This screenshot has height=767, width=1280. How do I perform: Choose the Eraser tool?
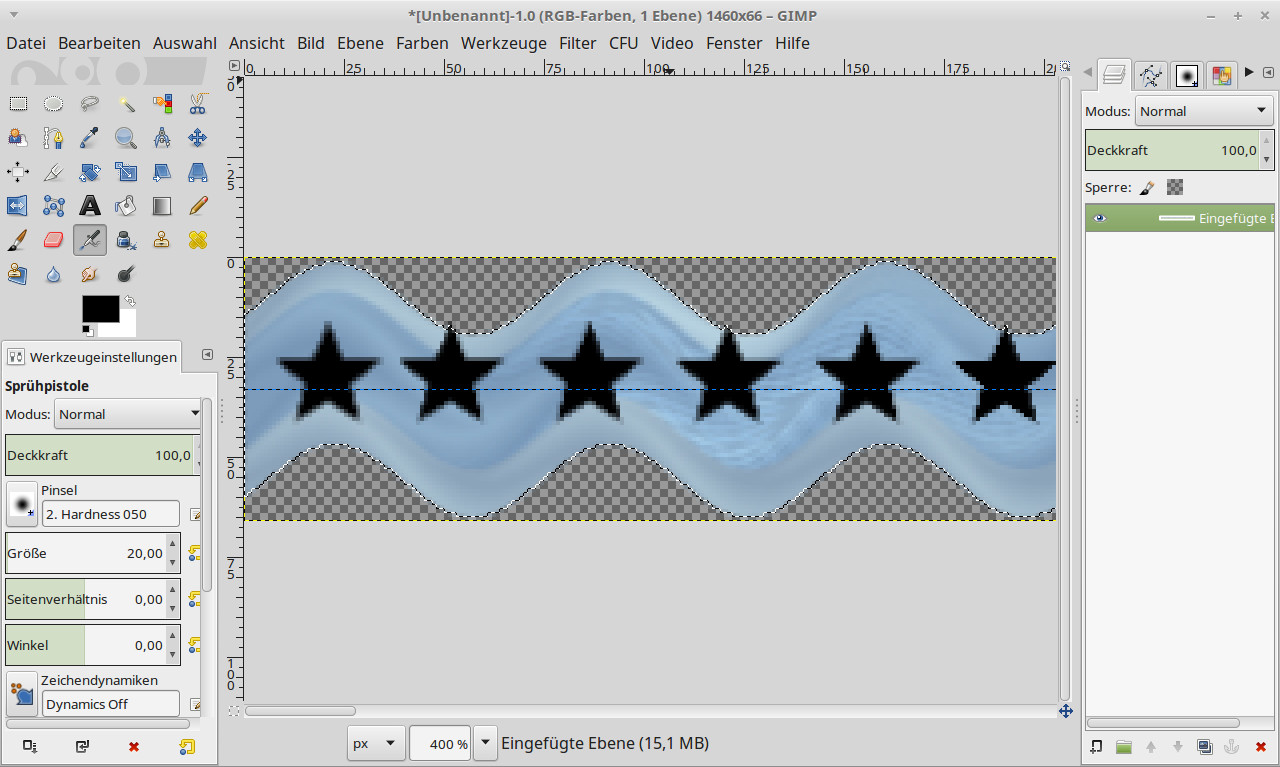[54, 240]
